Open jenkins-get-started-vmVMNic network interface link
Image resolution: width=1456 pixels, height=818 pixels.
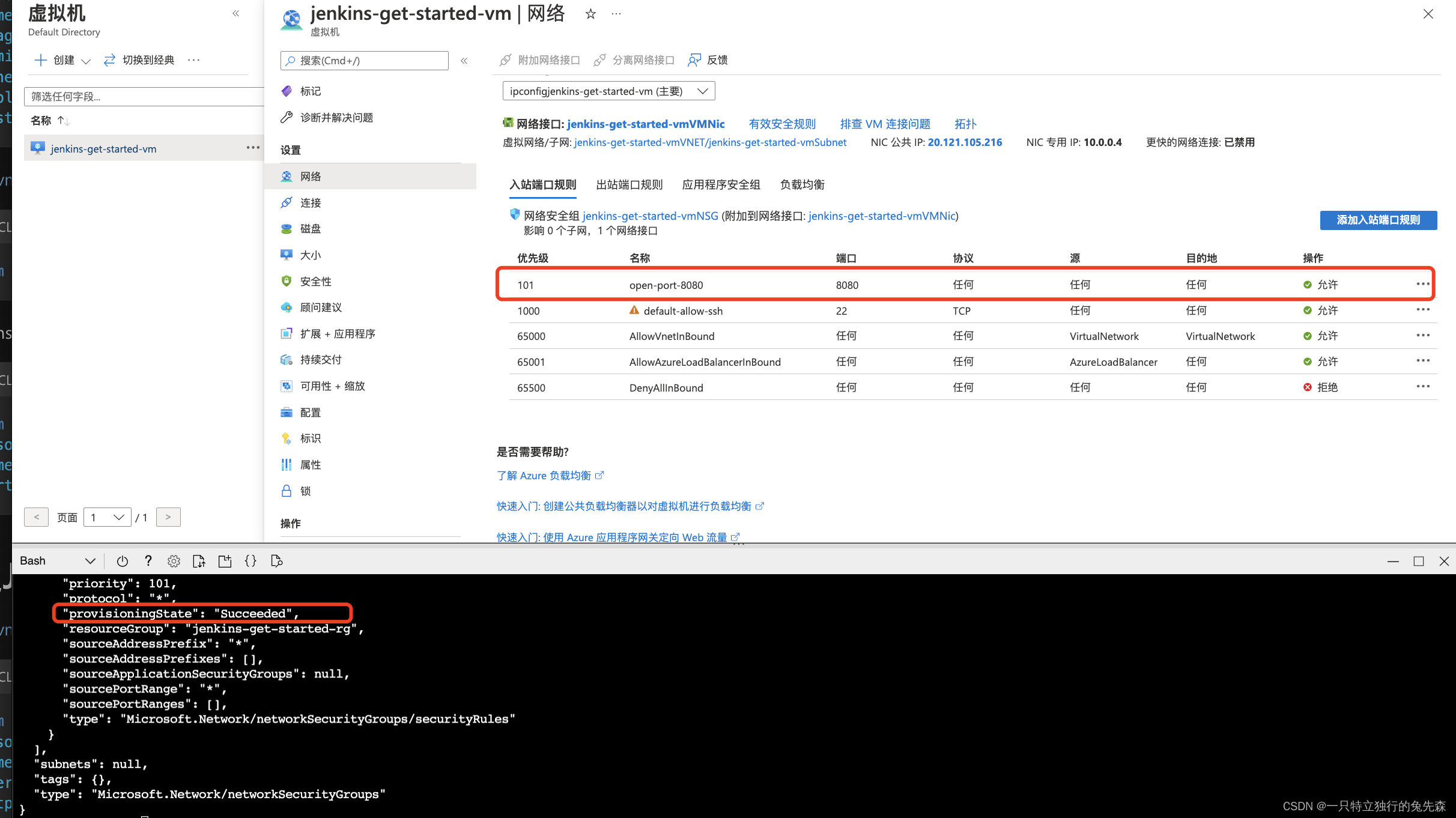click(646, 124)
